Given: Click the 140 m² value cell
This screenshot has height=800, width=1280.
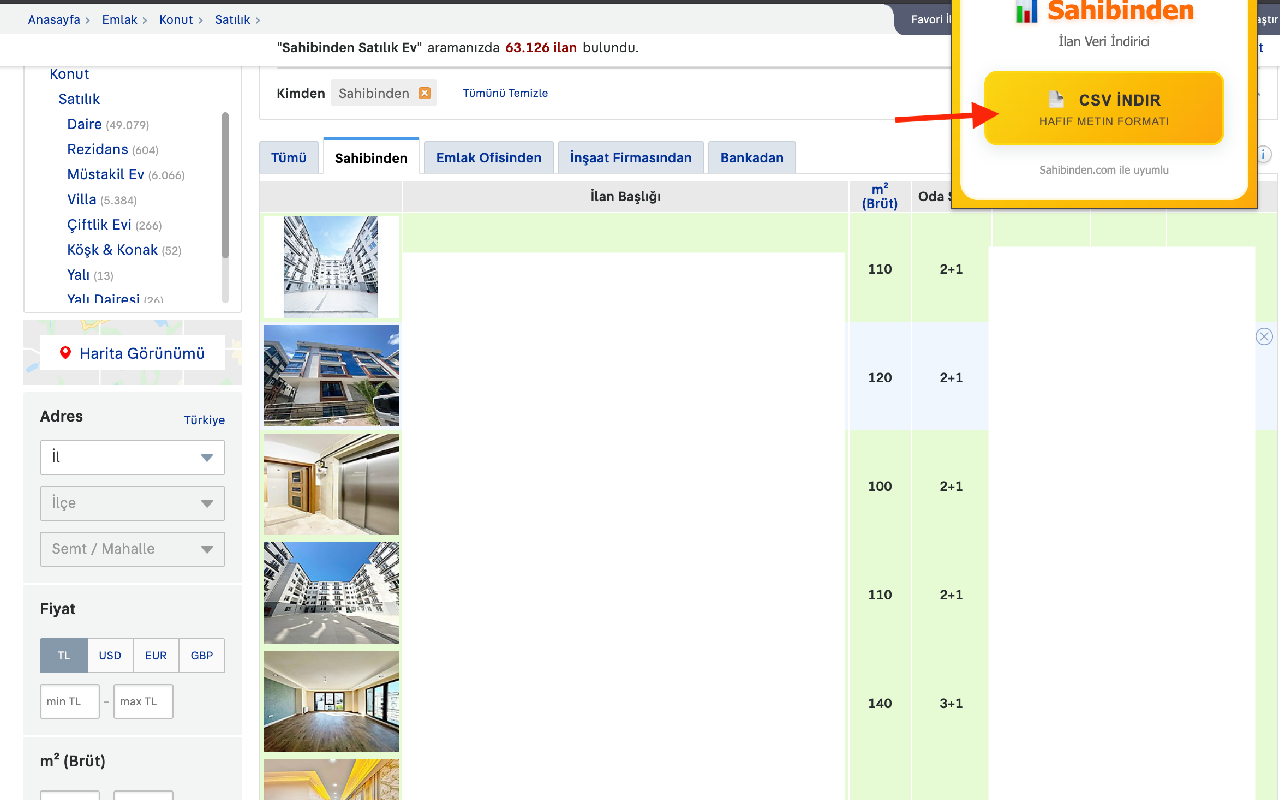Looking at the screenshot, I should pyautogui.click(x=880, y=703).
